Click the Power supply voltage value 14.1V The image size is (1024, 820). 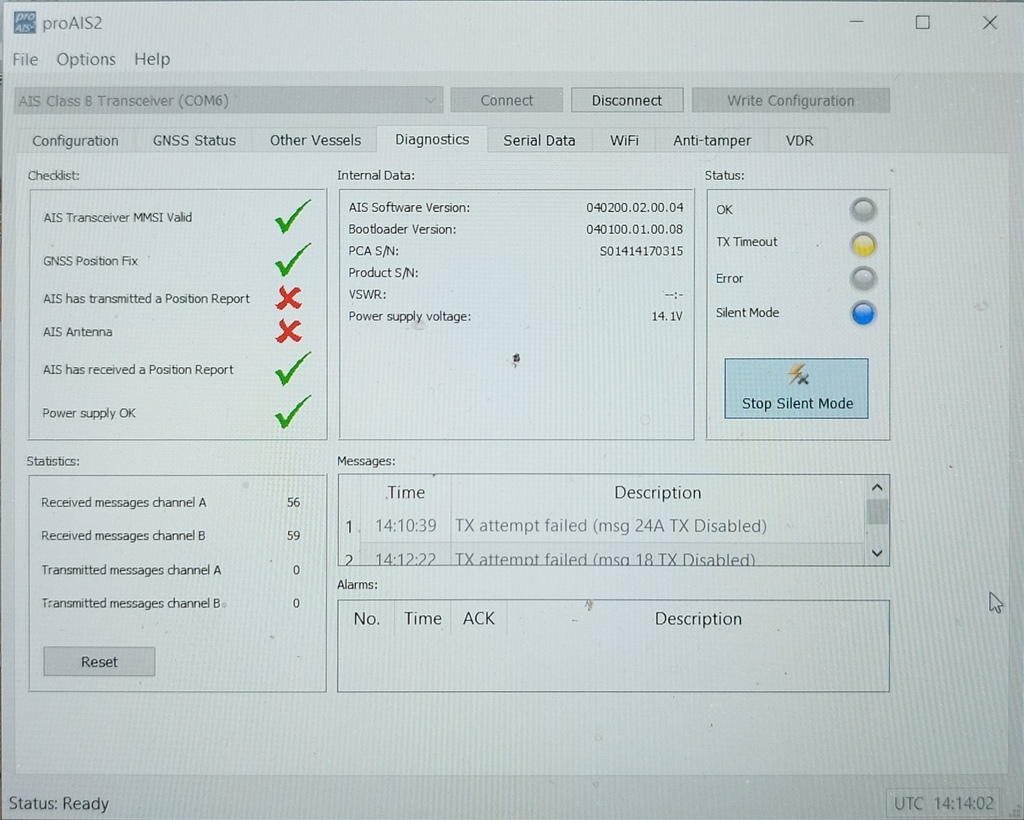coord(667,317)
